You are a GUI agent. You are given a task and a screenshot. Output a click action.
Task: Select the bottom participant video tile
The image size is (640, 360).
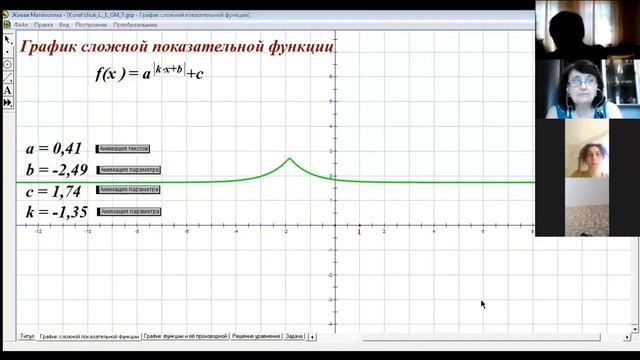click(587, 207)
